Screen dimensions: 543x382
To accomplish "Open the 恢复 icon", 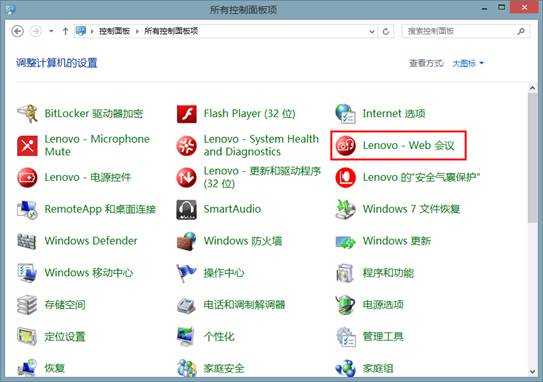I will [x=27, y=368].
